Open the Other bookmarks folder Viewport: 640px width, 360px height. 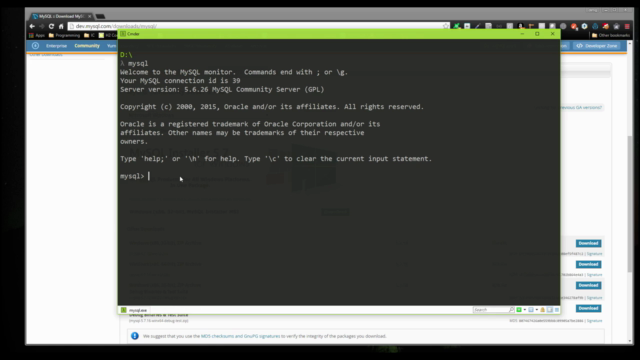point(611,36)
